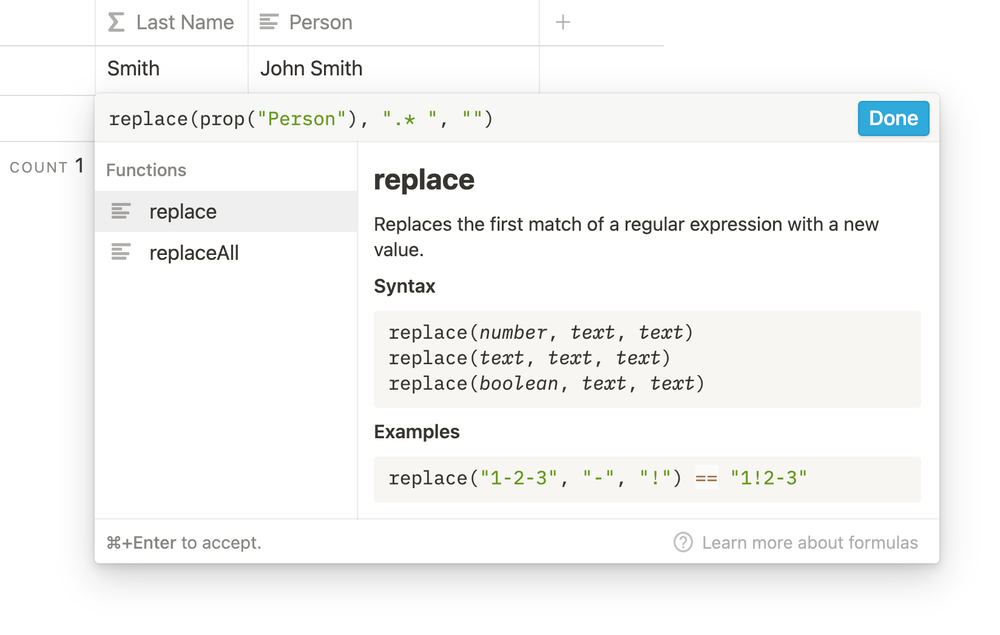Click the sigma formula icon beside Last Name

tap(117, 22)
